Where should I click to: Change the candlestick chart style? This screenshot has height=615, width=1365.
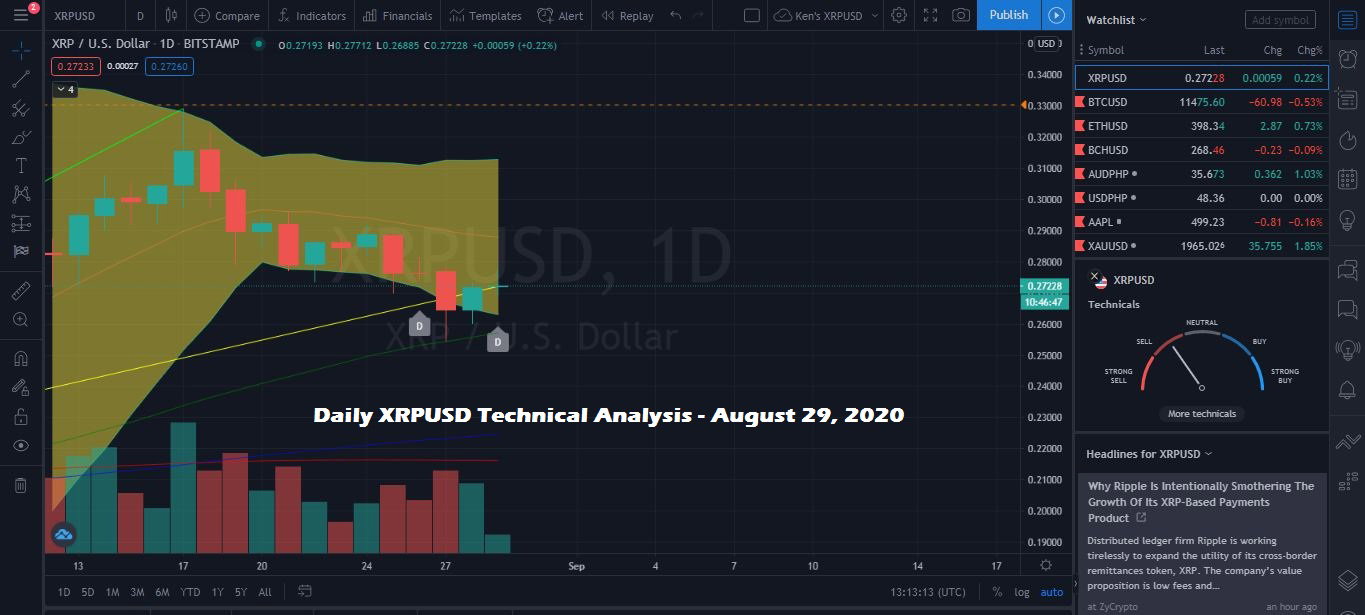pyautogui.click(x=171, y=15)
